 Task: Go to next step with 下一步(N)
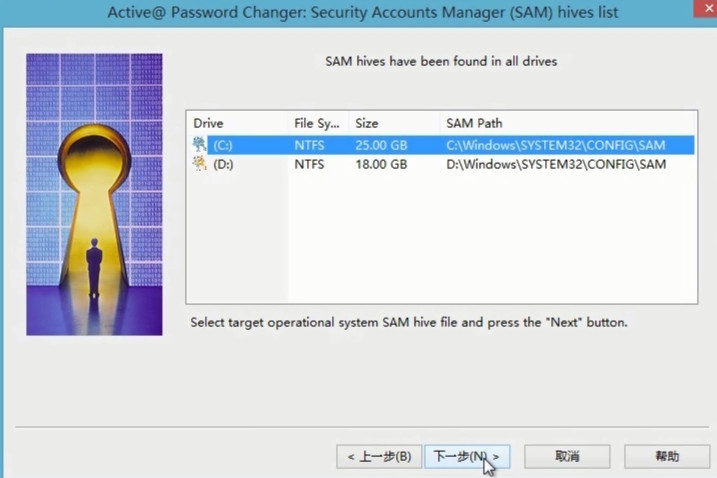click(x=467, y=456)
